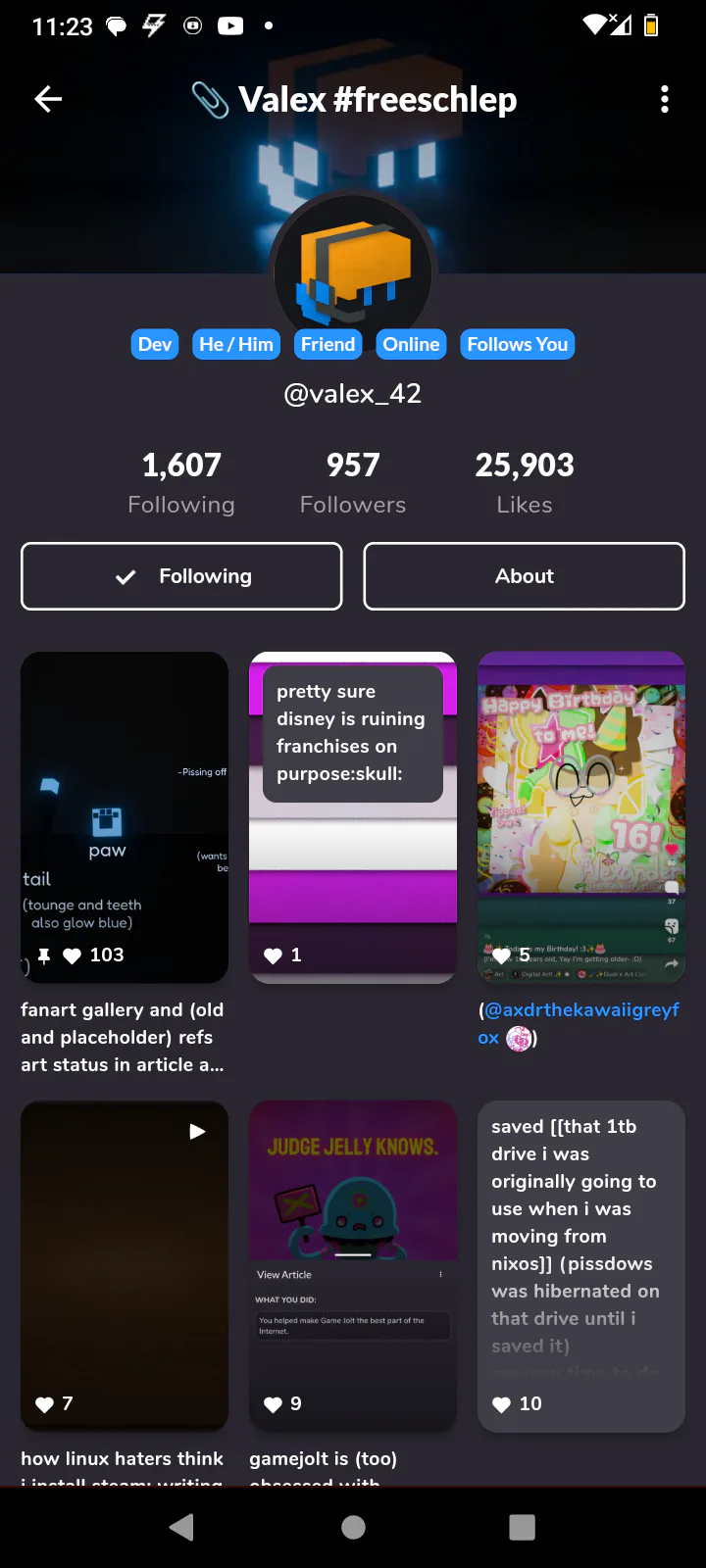
Task: Open the 25,903 Likes count
Action: [525, 482]
